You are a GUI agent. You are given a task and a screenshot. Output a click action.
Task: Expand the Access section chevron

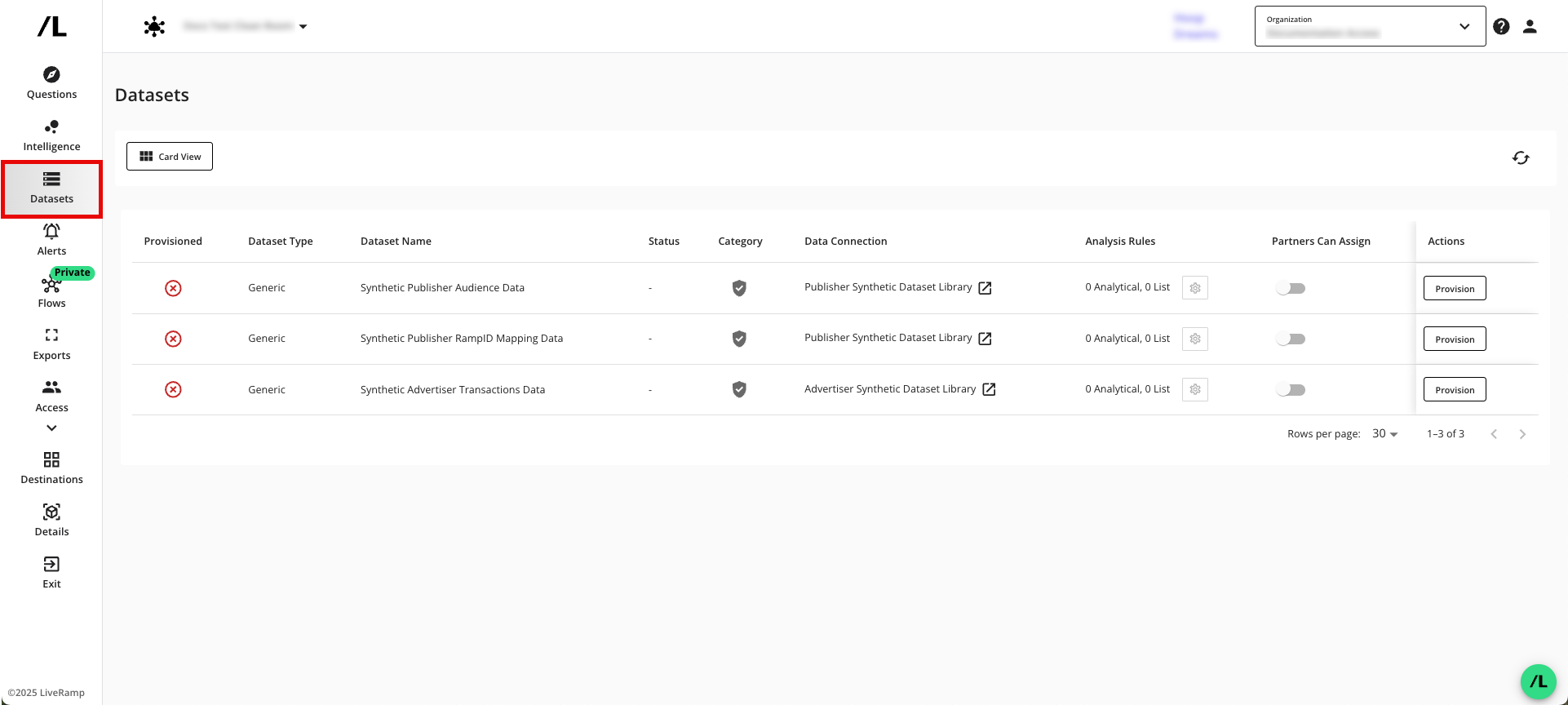[51, 428]
